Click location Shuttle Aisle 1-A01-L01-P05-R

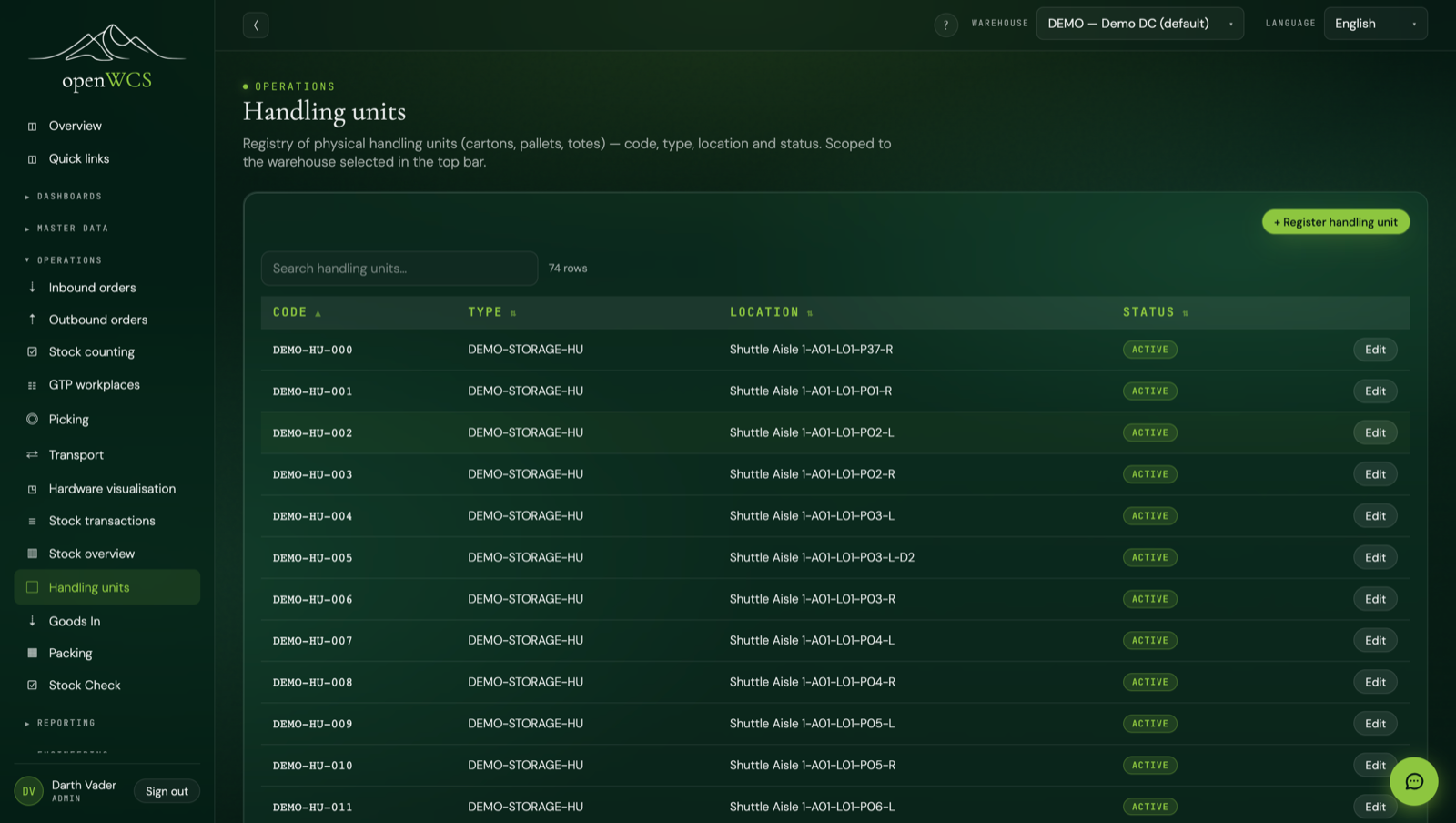point(813,766)
